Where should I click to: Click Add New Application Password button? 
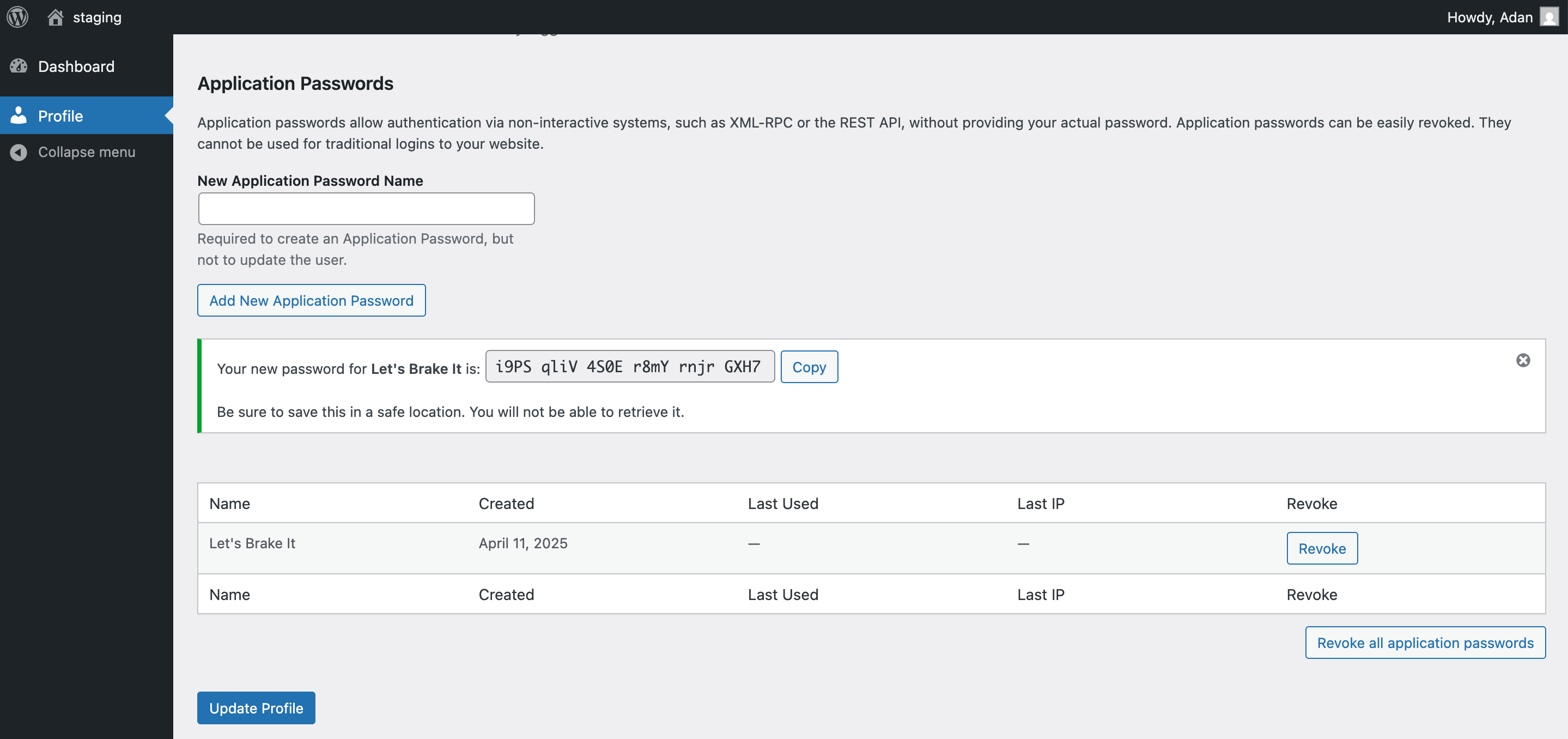[x=311, y=300]
